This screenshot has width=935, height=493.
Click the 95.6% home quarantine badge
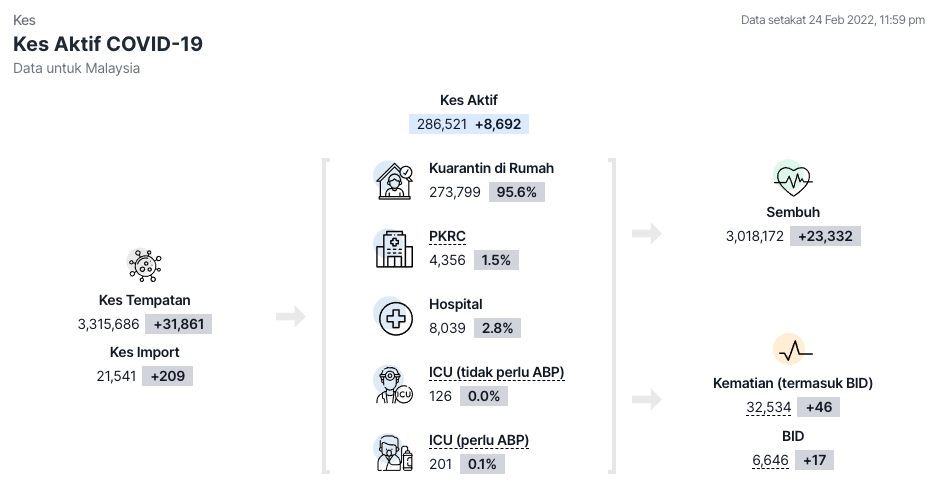[x=517, y=192]
